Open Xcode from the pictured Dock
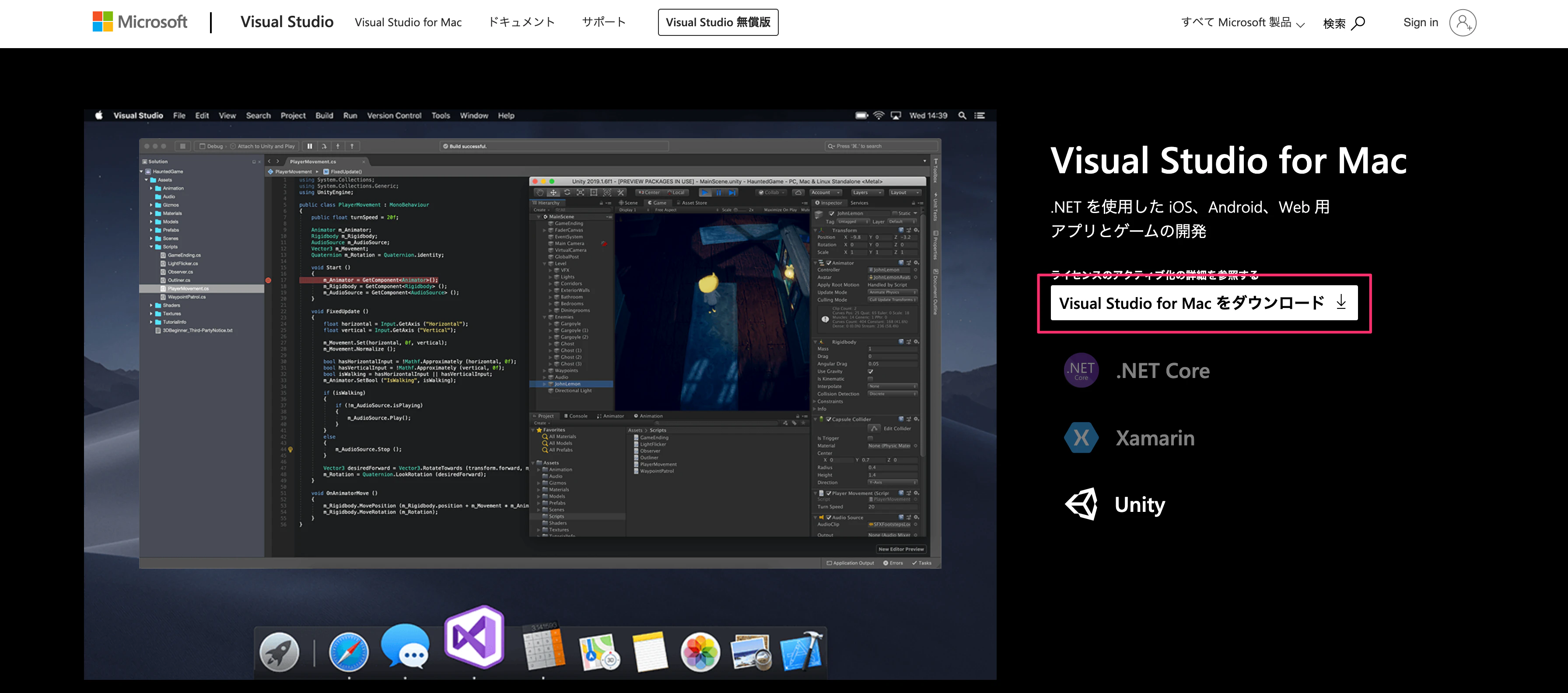The height and width of the screenshot is (693, 1568). pyautogui.click(x=801, y=651)
